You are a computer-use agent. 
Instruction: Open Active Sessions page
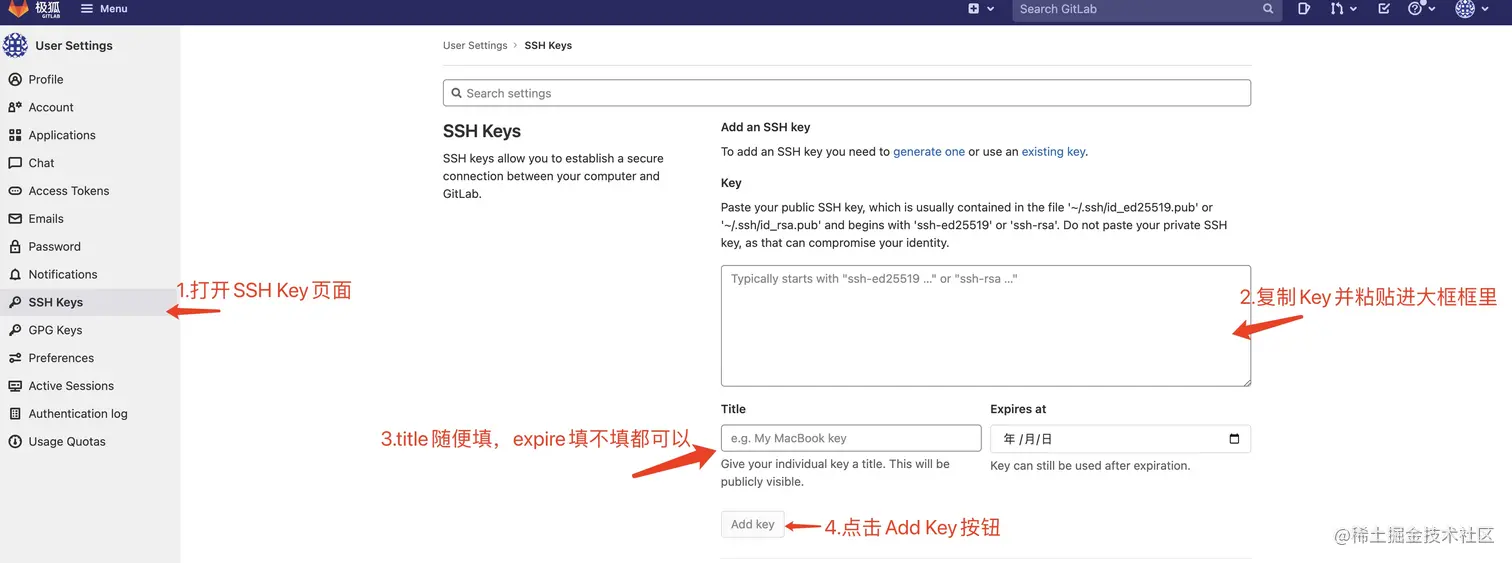71,386
